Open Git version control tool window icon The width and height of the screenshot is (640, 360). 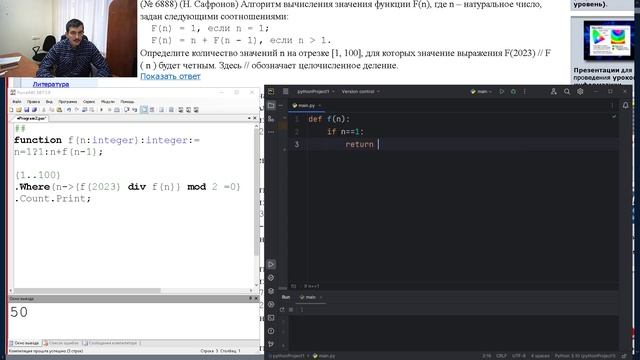pos(271,344)
